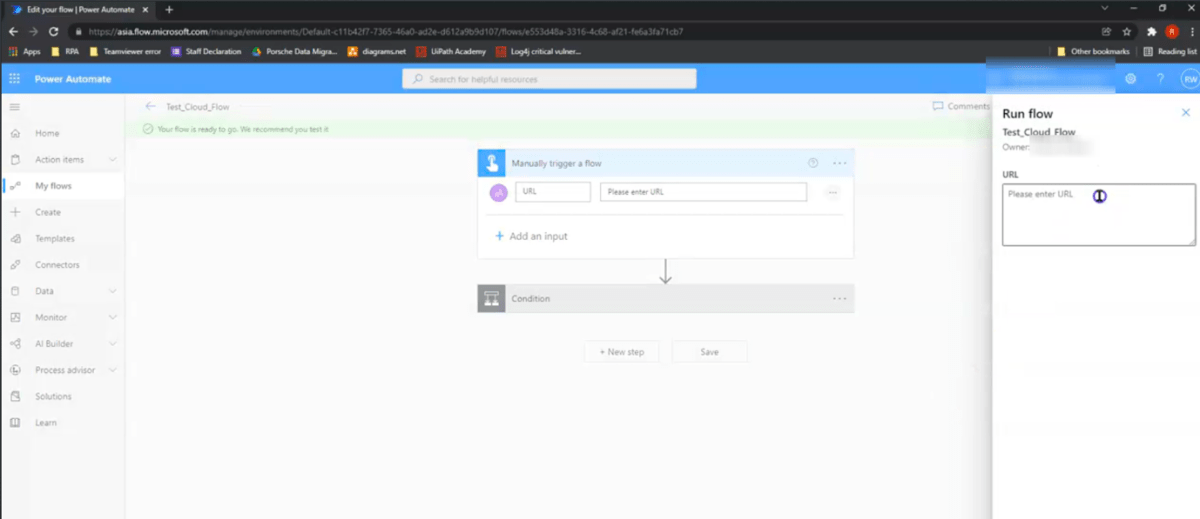Click the Manually trigger a flow header
Image resolution: width=1200 pixels, height=519 pixels.
(x=666, y=163)
